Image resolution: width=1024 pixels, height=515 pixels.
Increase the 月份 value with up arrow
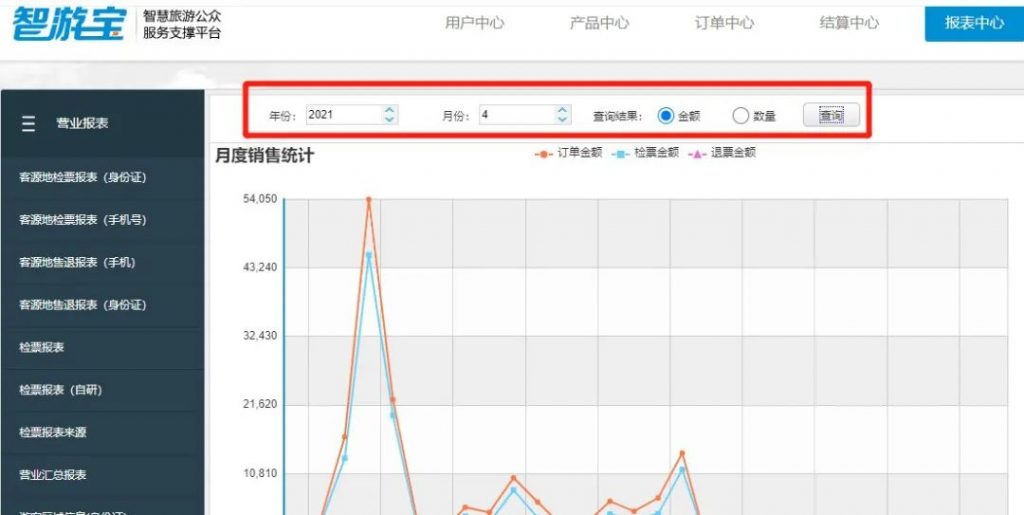[x=563, y=110]
